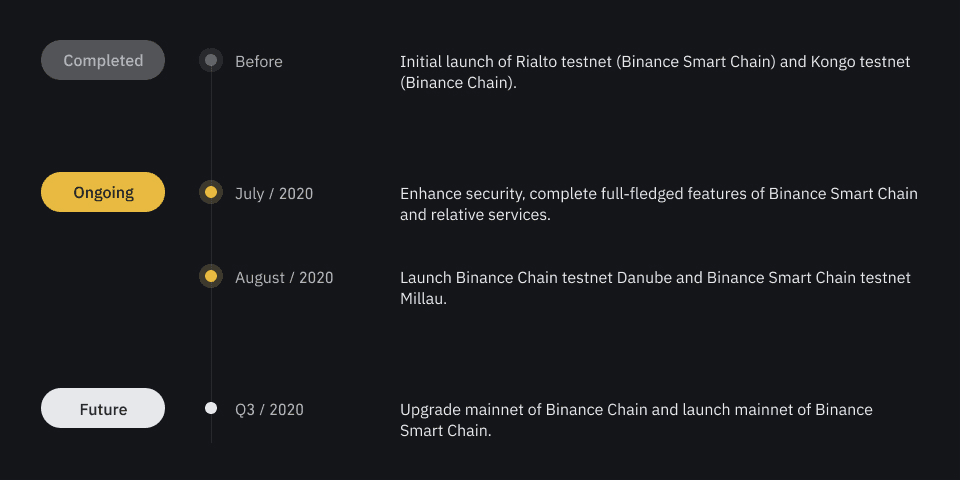Select the yellow Ongoing status pill
The width and height of the screenshot is (960, 480).
point(103,192)
